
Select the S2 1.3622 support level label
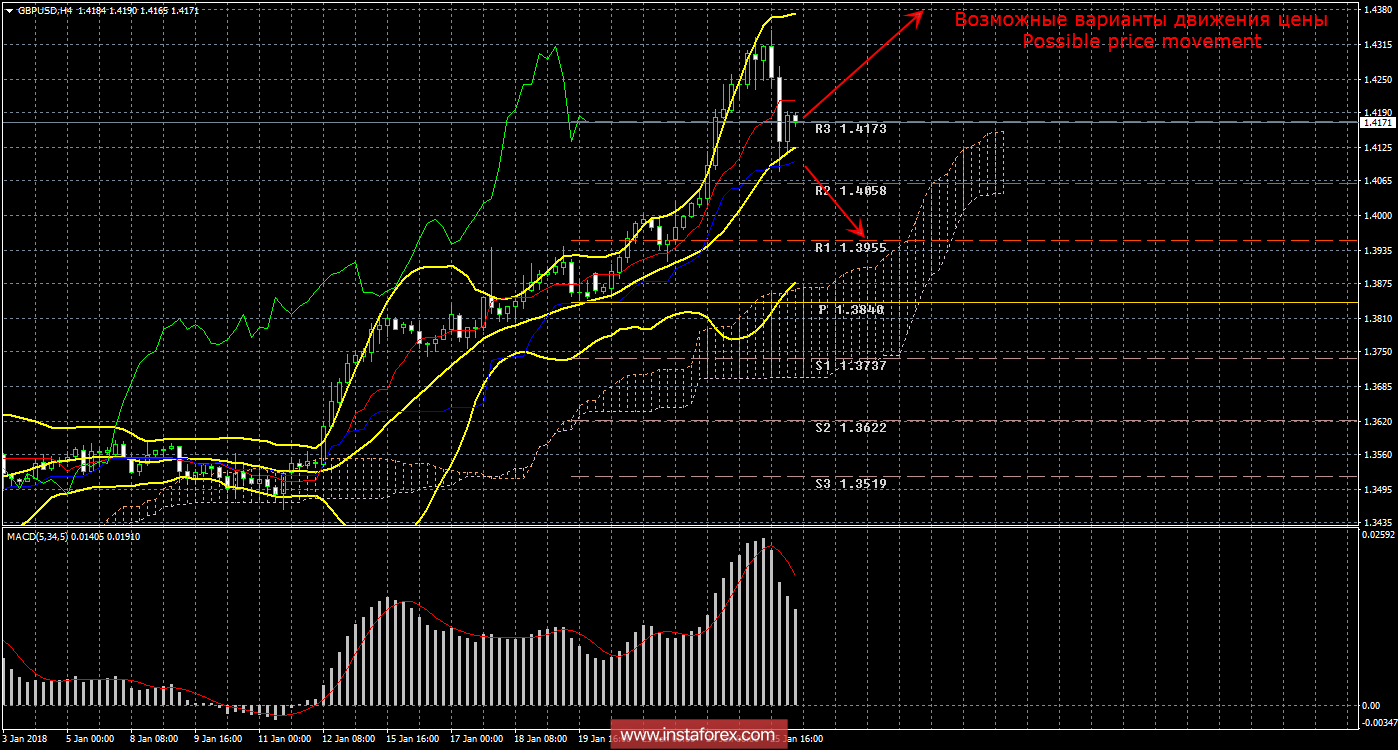pyautogui.click(x=850, y=427)
